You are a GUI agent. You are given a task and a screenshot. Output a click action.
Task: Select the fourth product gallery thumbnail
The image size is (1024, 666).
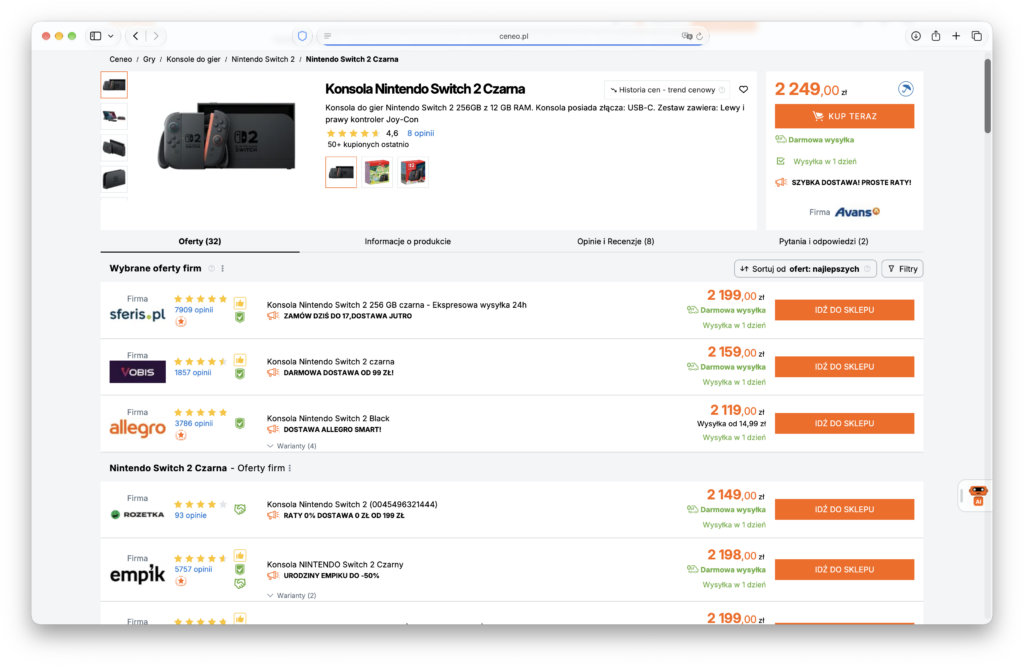(x=114, y=178)
